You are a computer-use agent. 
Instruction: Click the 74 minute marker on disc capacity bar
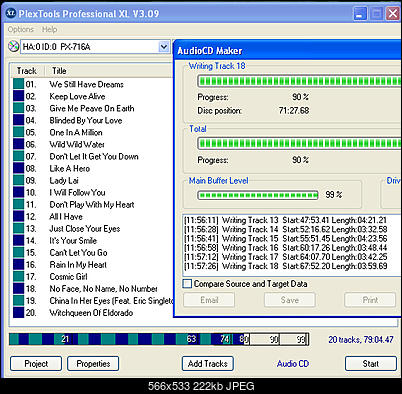pos(225,339)
